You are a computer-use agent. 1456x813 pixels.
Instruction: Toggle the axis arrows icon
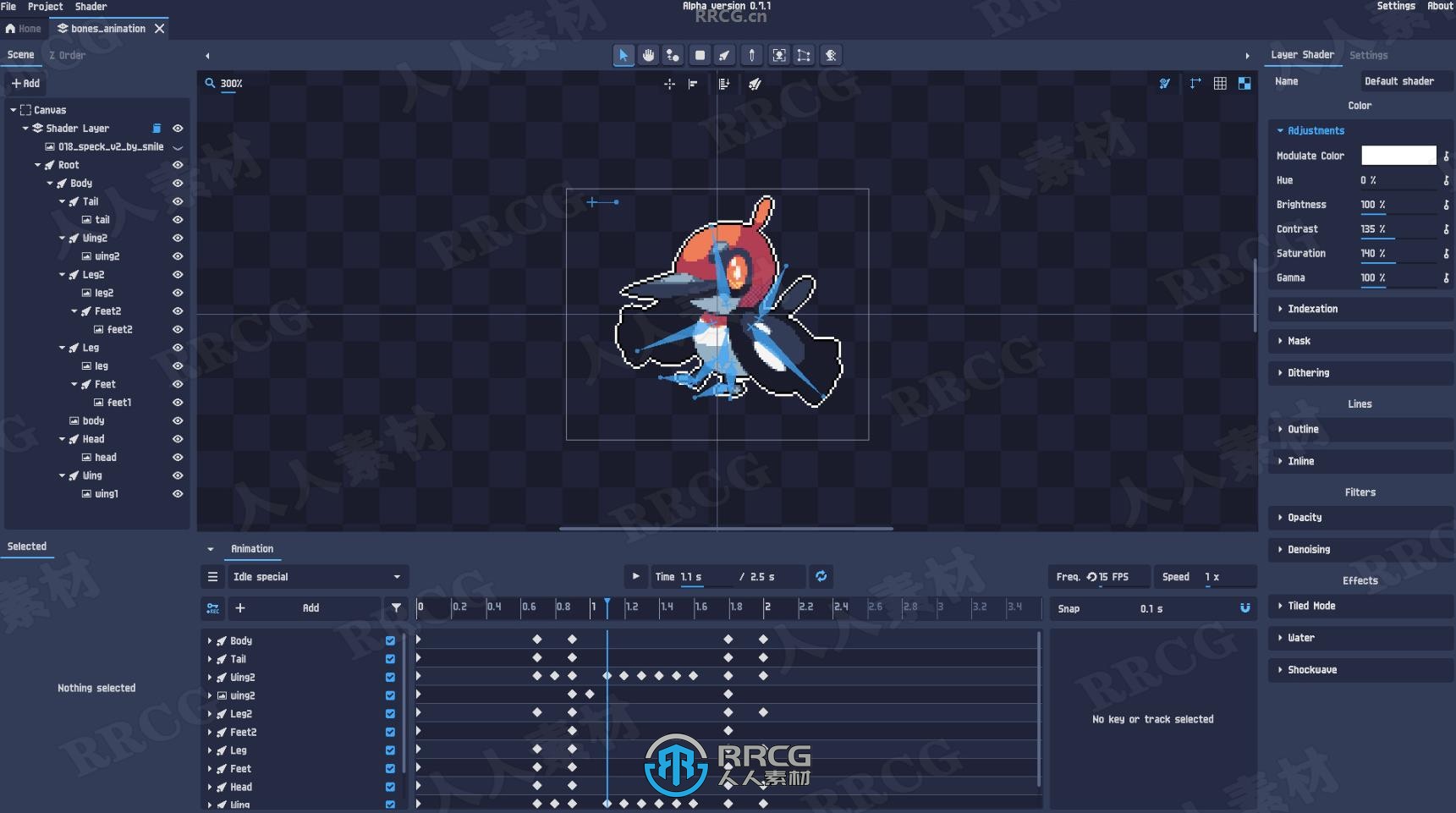pyautogui.click(x=1195, y=84)
